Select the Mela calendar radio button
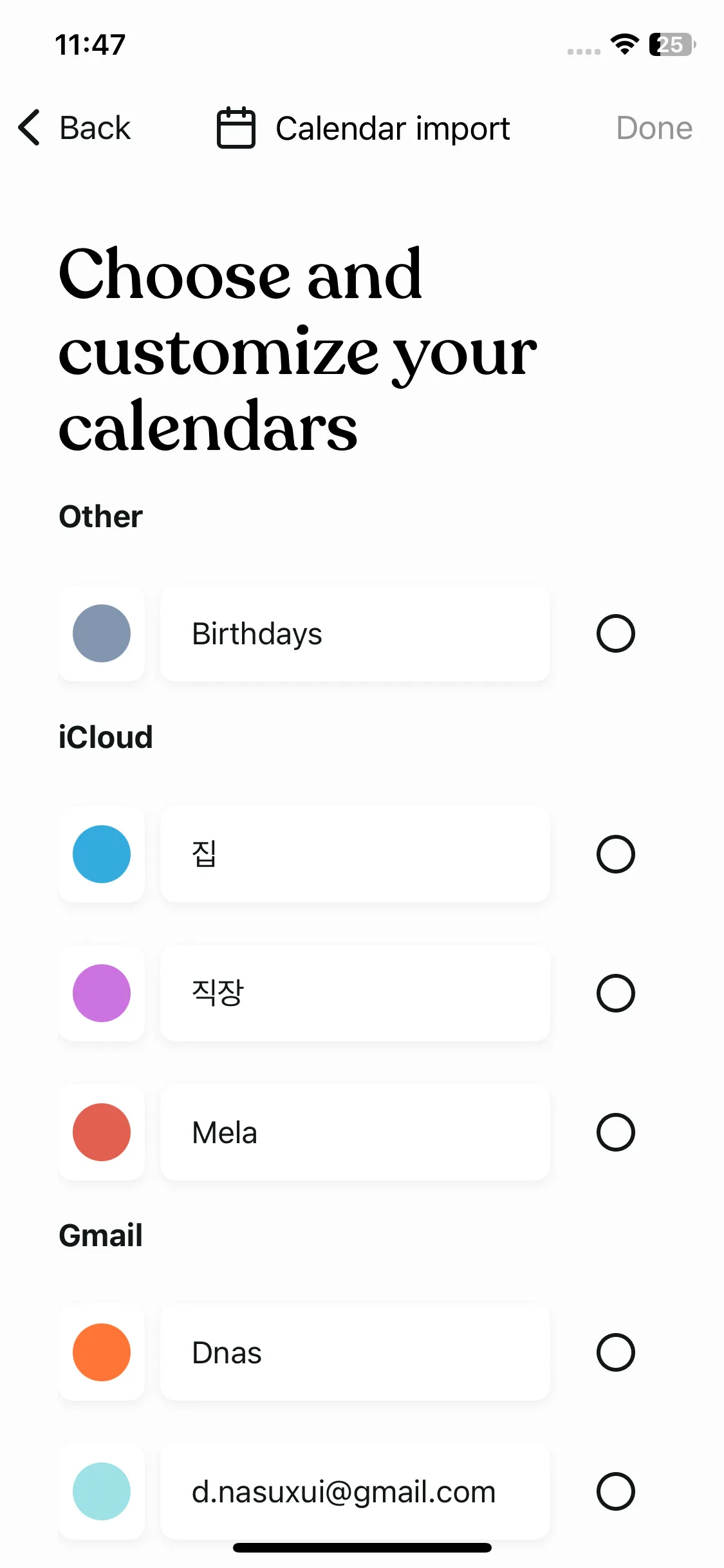724x1568 pixels. pyautogui.click(x=615, y=1132)
